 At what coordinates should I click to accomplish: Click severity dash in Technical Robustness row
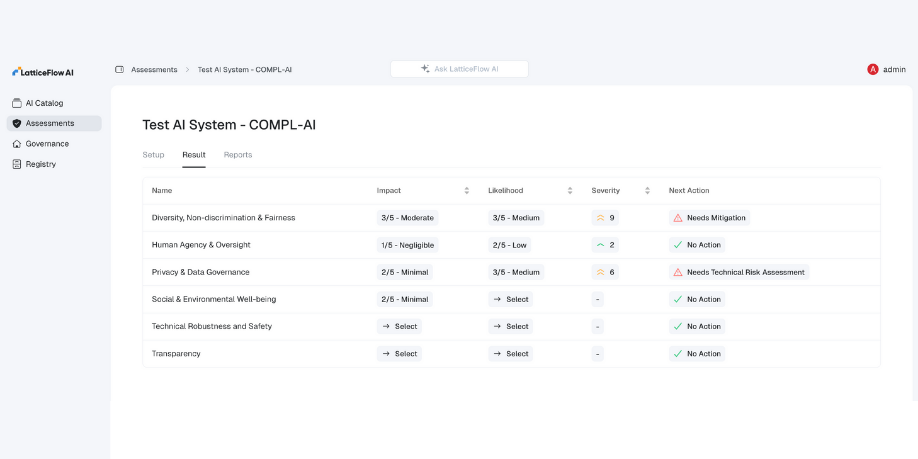[597, 327]
